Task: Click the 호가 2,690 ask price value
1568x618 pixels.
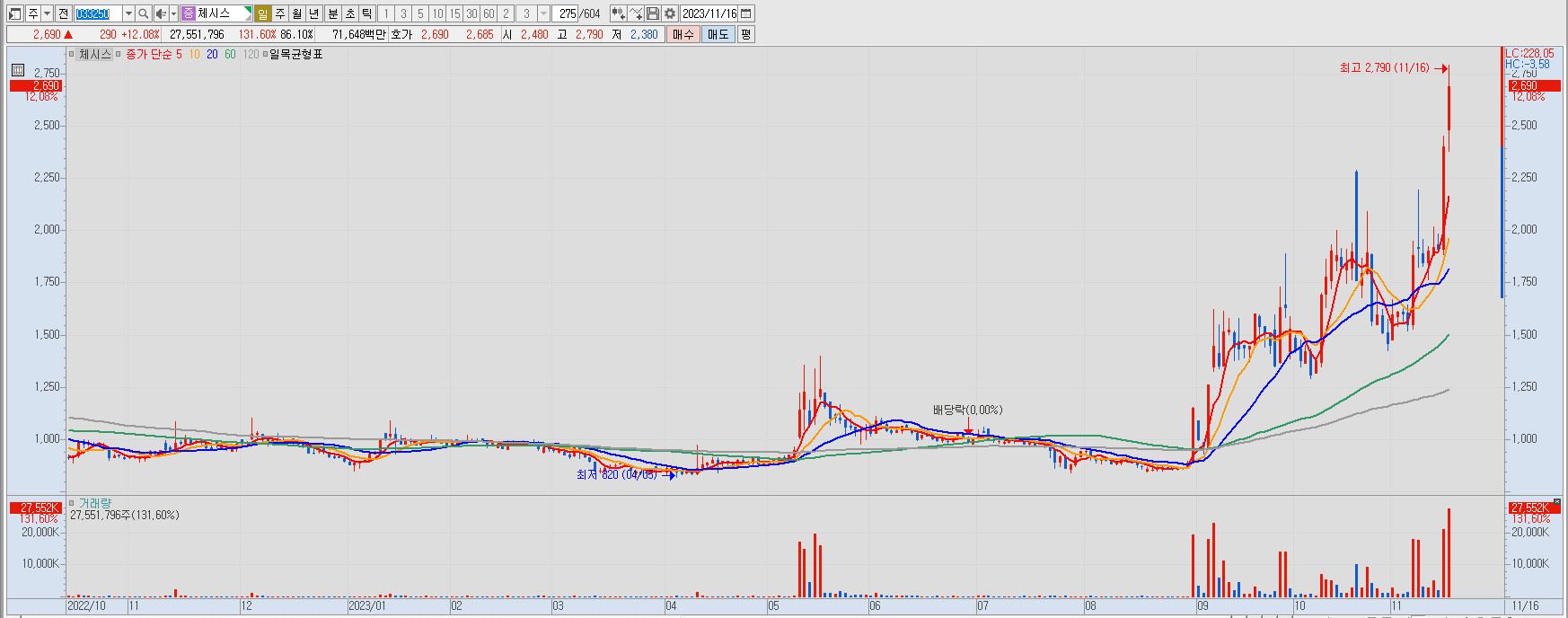Action: coord(435,34)
